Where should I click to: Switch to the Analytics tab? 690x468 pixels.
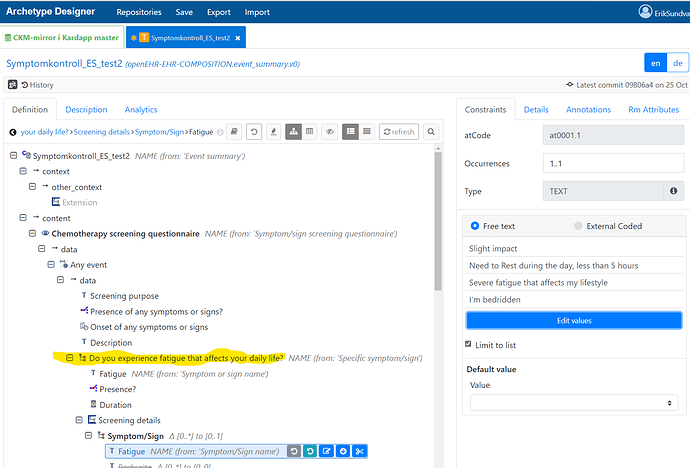pyautogui.click(x=141, y=110)
